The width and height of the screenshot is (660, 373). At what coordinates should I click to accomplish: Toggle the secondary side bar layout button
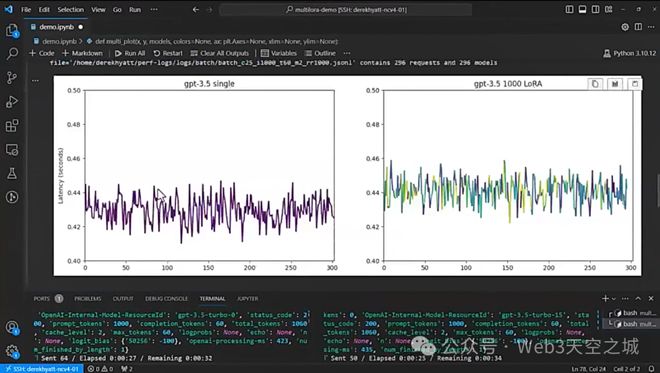pyautogui.click(x=596, y=9)
